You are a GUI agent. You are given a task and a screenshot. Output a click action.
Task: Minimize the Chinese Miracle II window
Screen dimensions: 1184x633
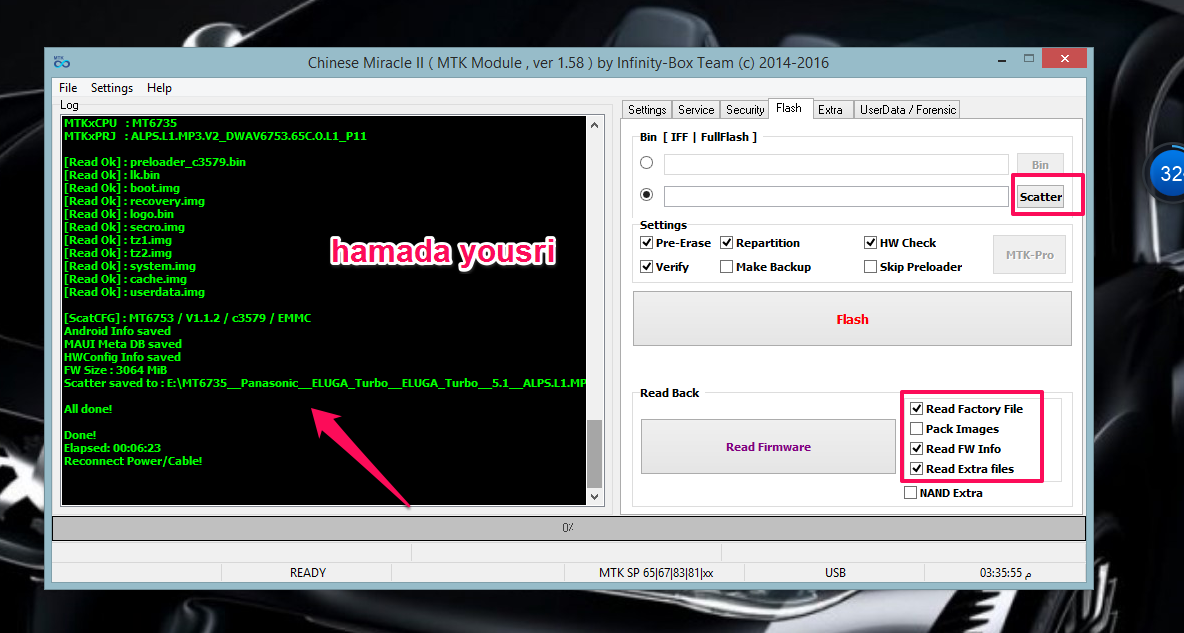click(x=1002, y=59)
